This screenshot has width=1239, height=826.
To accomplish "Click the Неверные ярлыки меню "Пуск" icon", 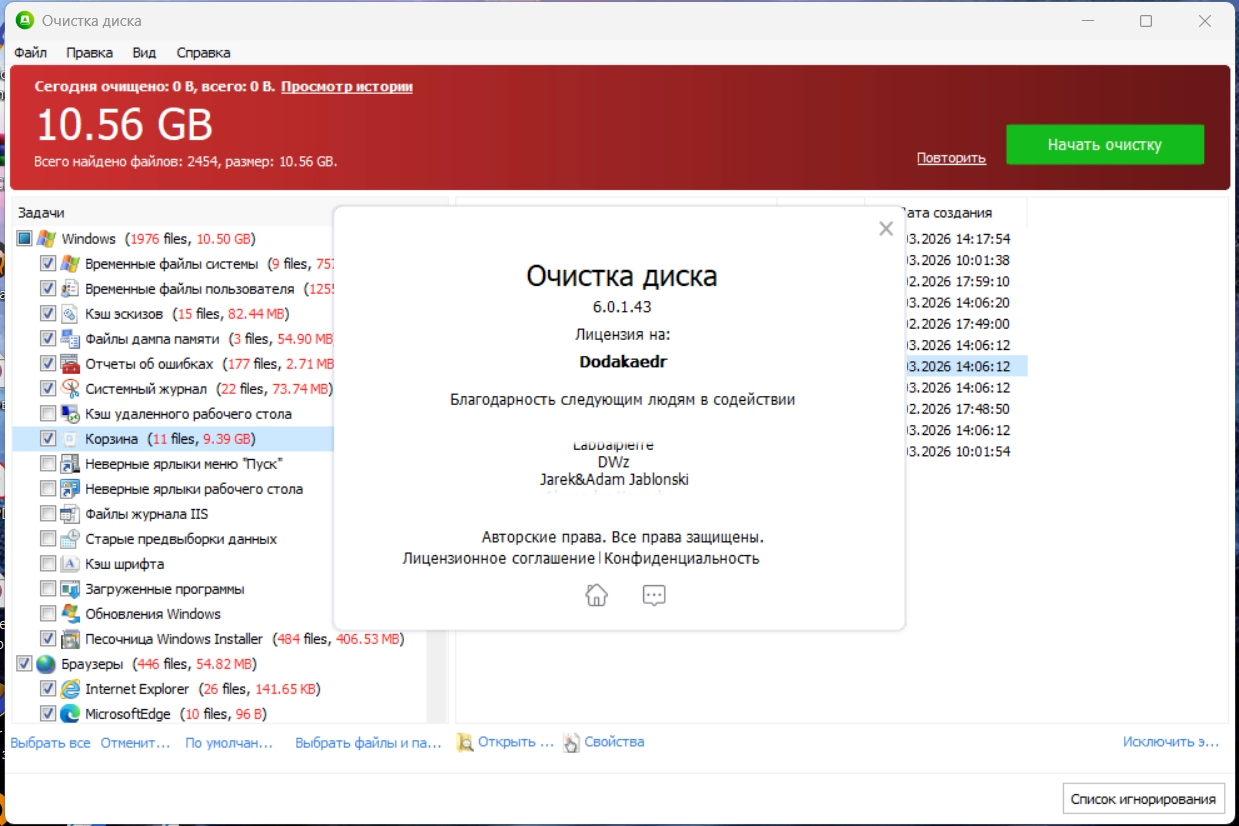I will point(70,464).
